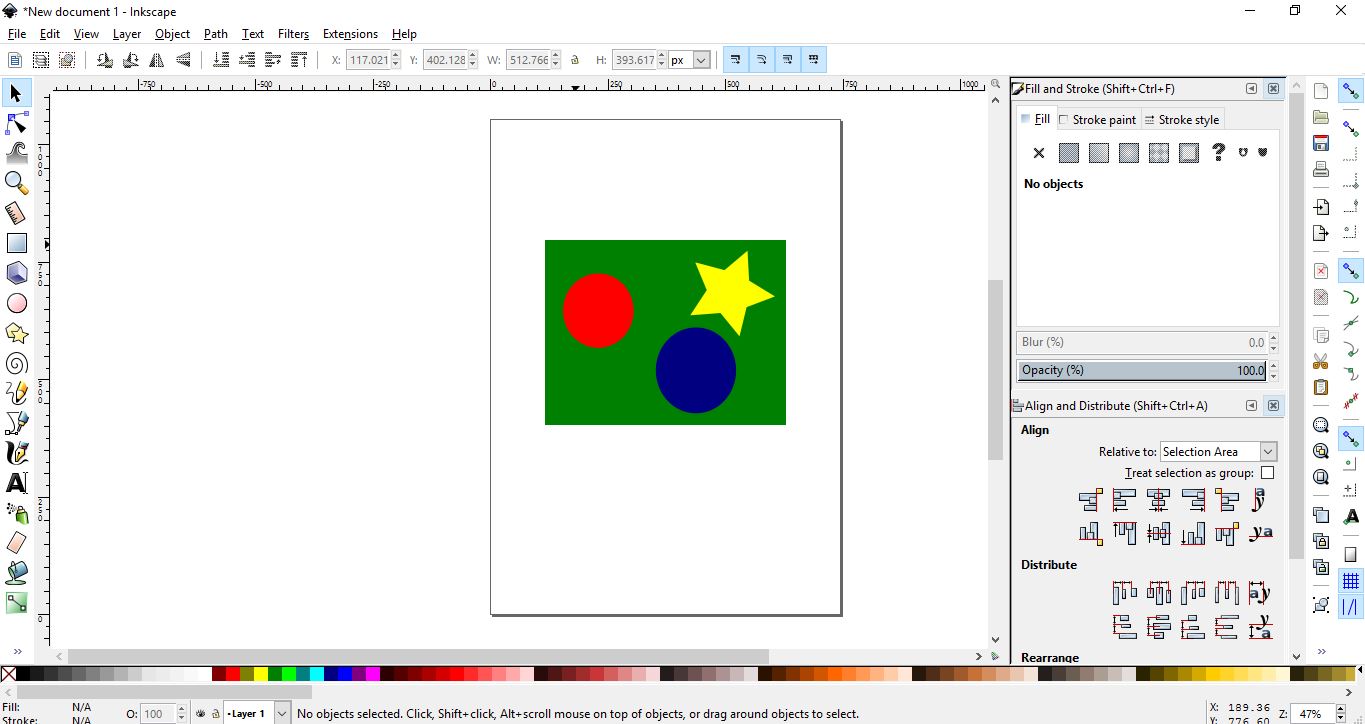Toggle scaling stroke width with object
The height and width of the screenshot is (724, 1365).
[x=735, y=60]
